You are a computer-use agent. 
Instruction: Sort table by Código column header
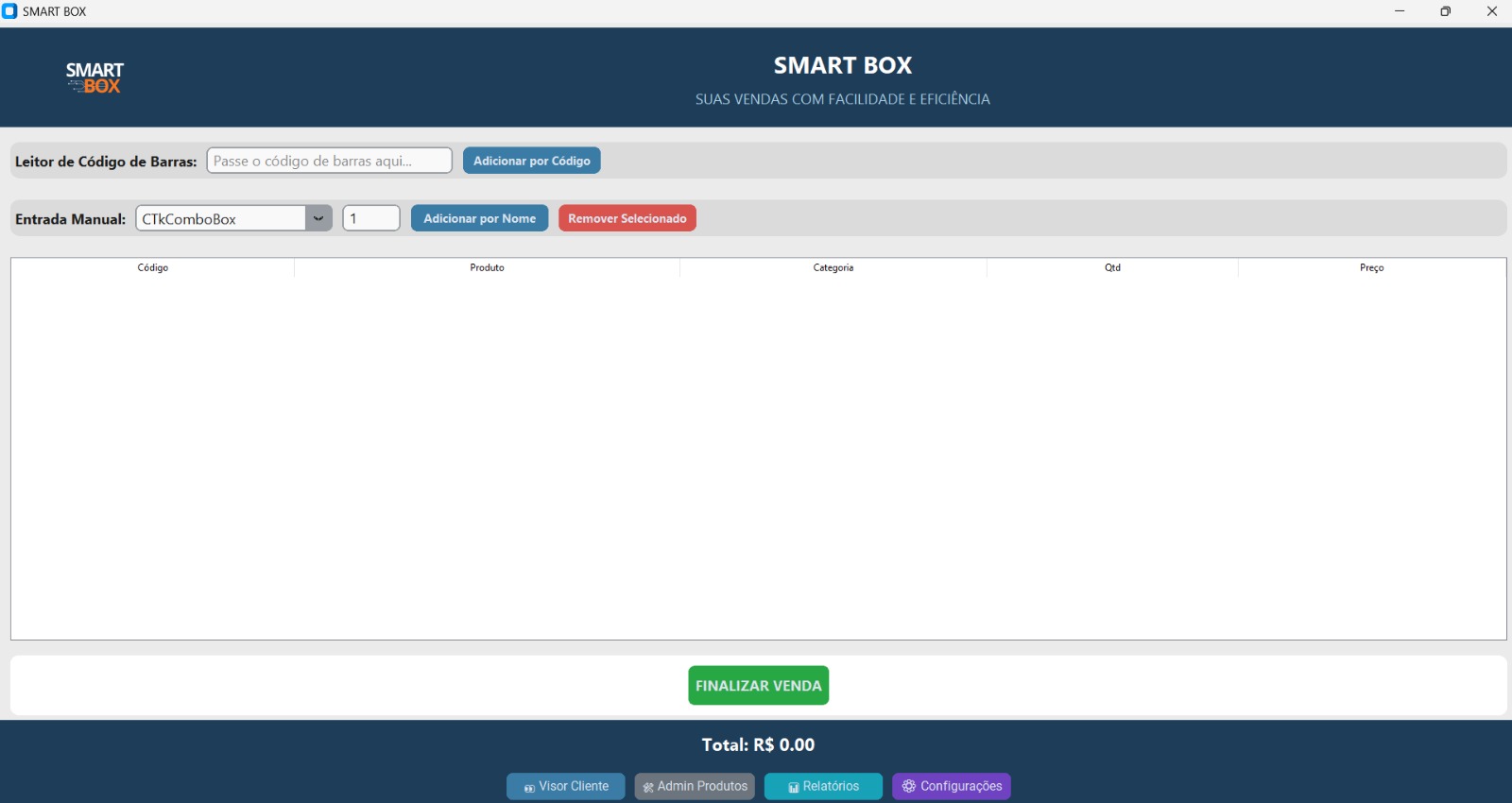tap(153, 268)
